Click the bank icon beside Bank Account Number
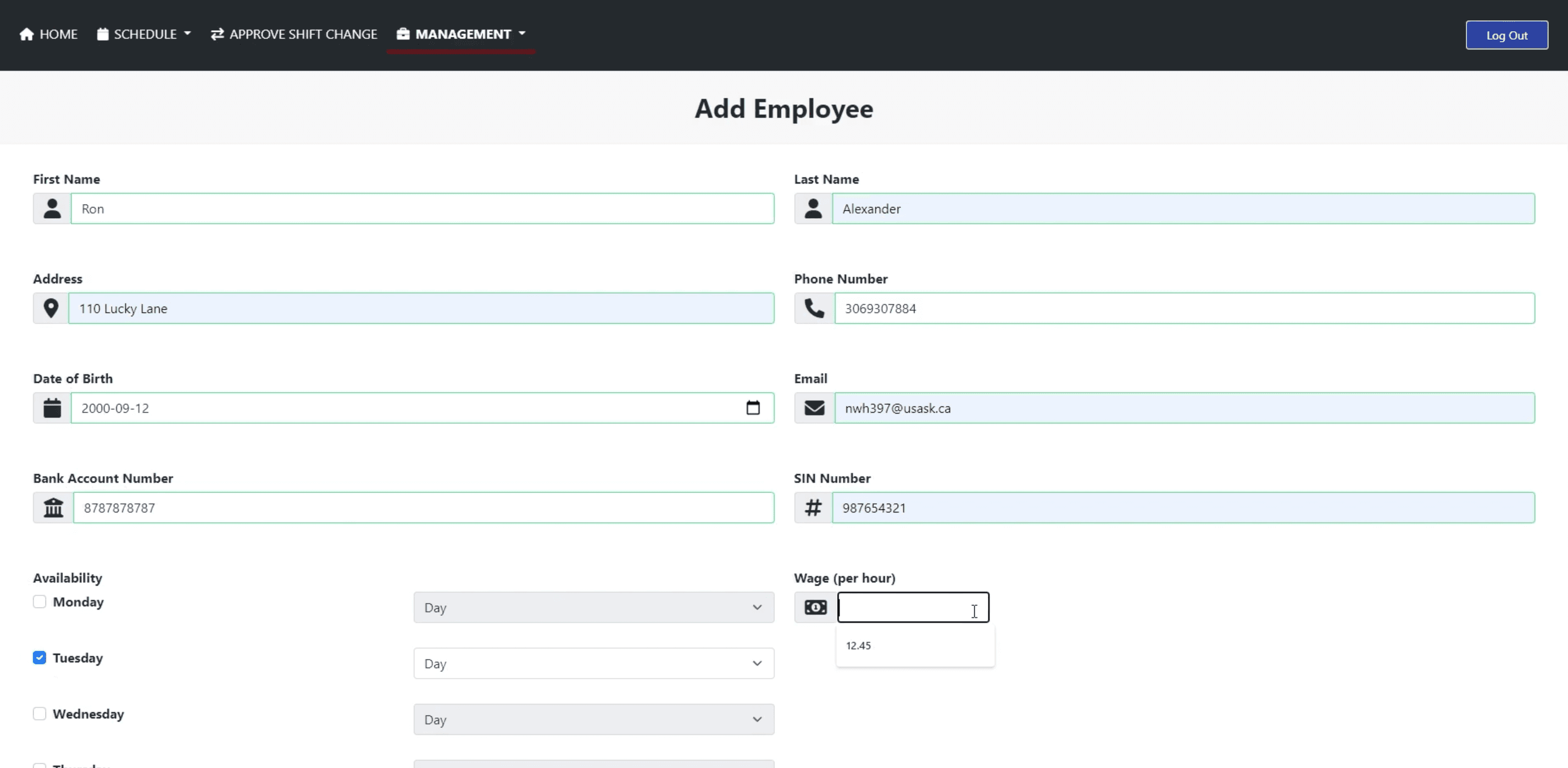Image resolution: width=1568 pixels, height=768 pixels. point(53,508)
